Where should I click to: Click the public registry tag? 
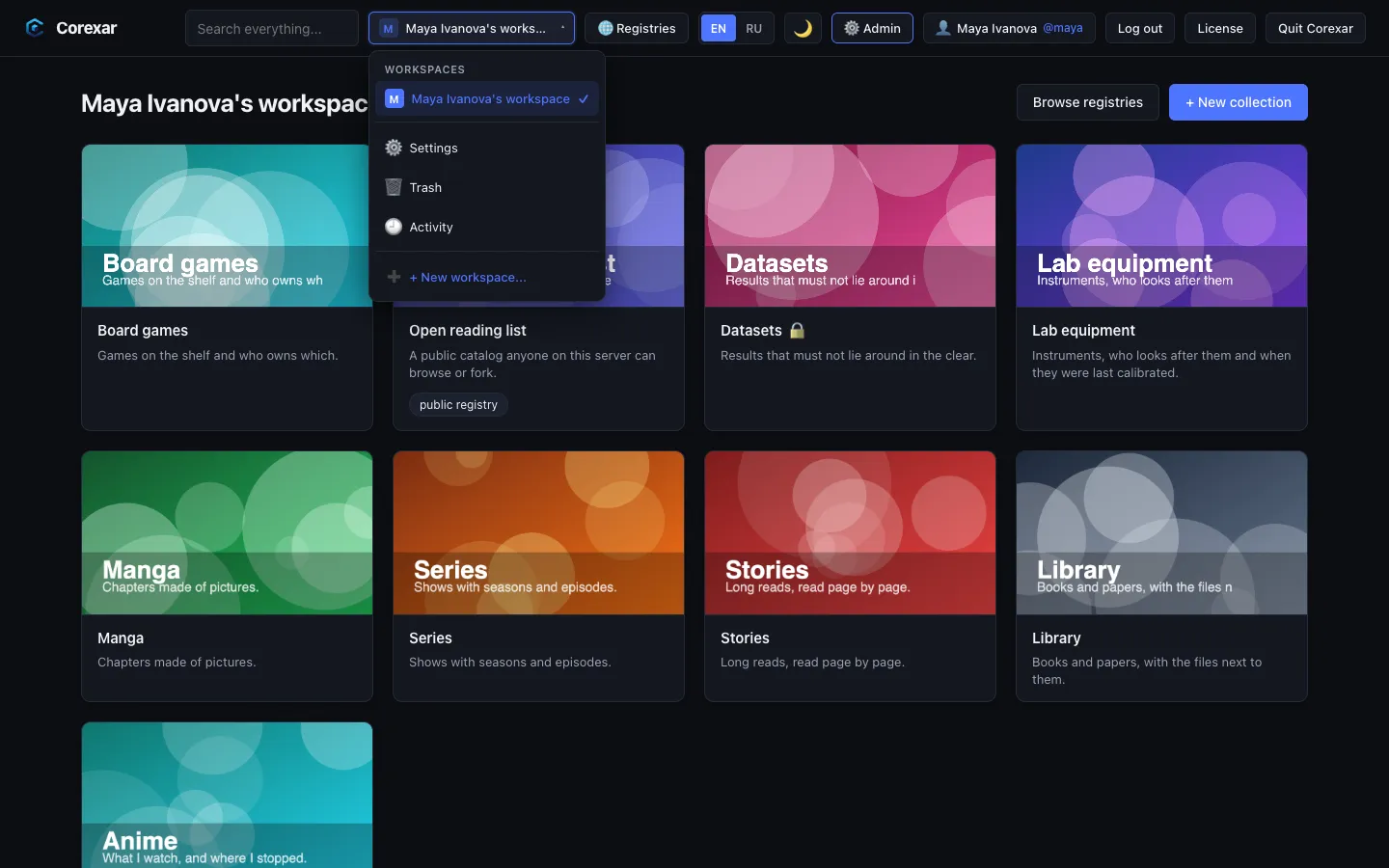tap(458, 405)
